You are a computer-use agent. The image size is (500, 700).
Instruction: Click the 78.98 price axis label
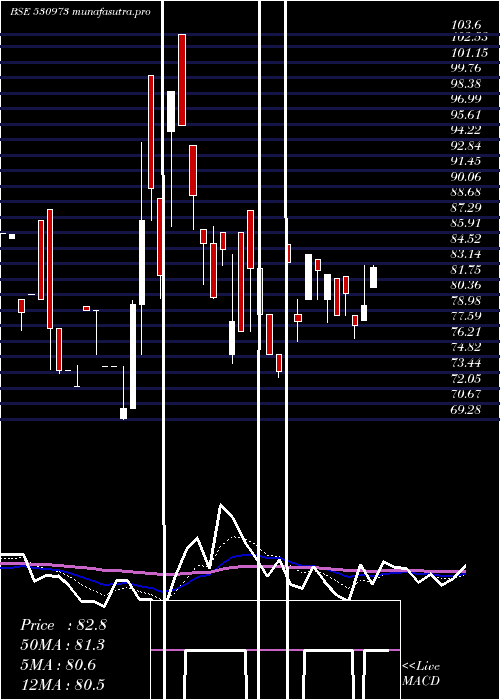466,300
